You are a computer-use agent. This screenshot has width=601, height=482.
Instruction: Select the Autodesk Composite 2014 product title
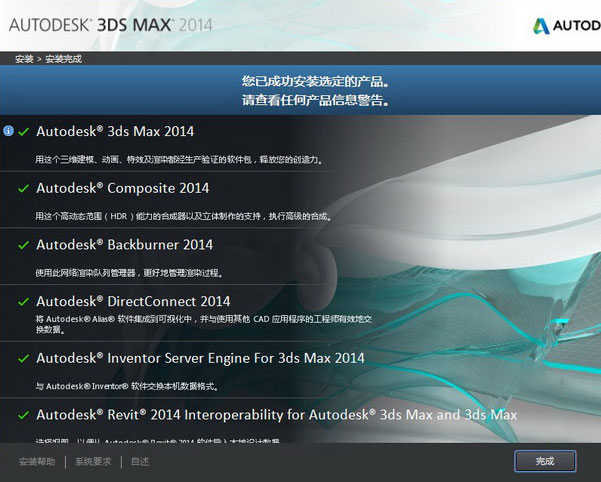(123, 188)
